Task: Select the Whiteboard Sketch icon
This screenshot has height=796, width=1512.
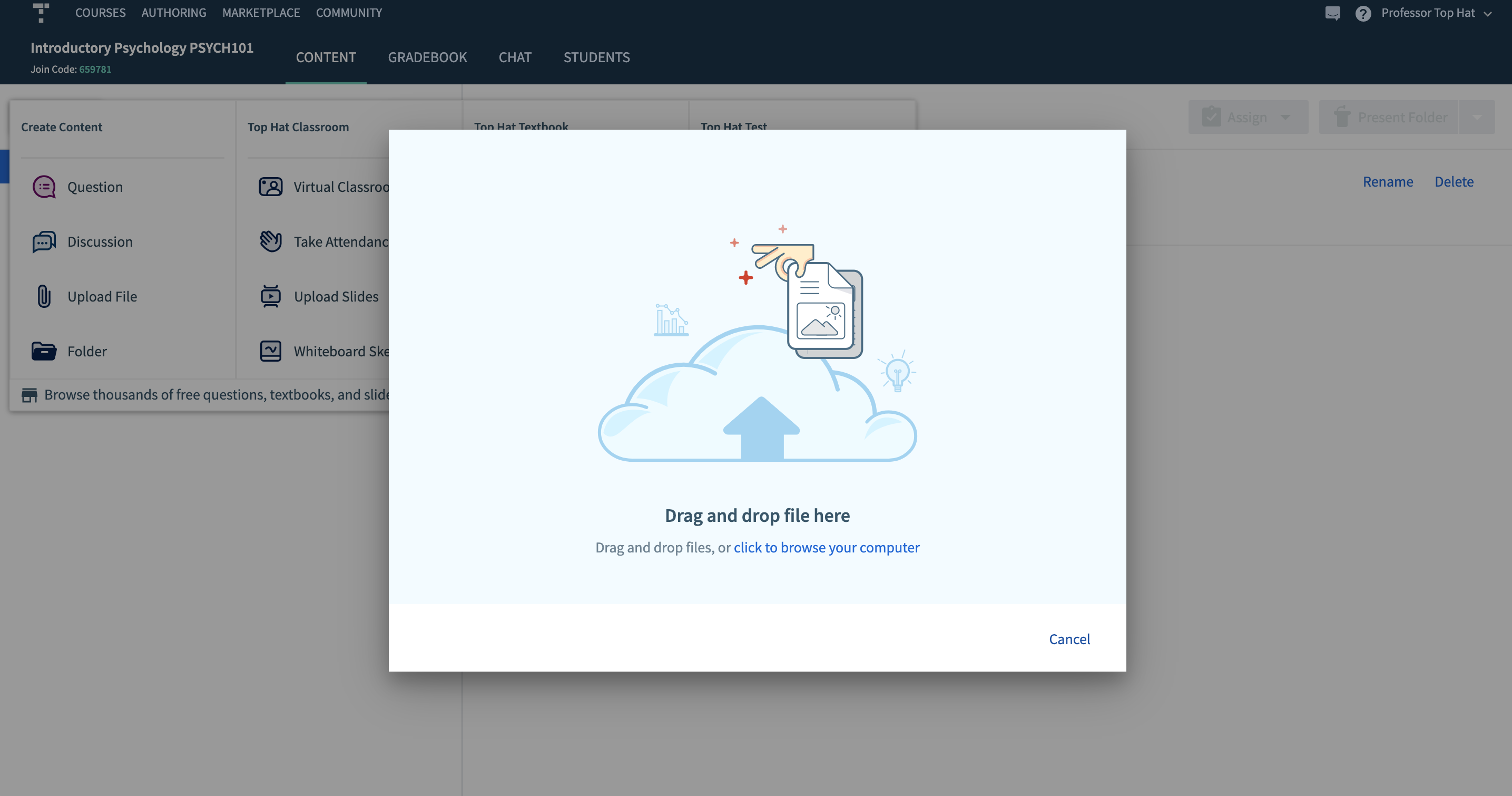Action: coord(270,351)
